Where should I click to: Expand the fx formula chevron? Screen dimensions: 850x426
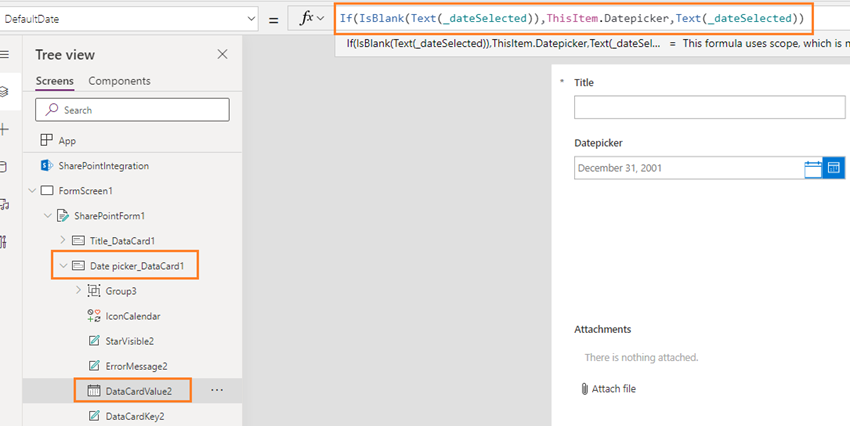[x=320, y=19]
